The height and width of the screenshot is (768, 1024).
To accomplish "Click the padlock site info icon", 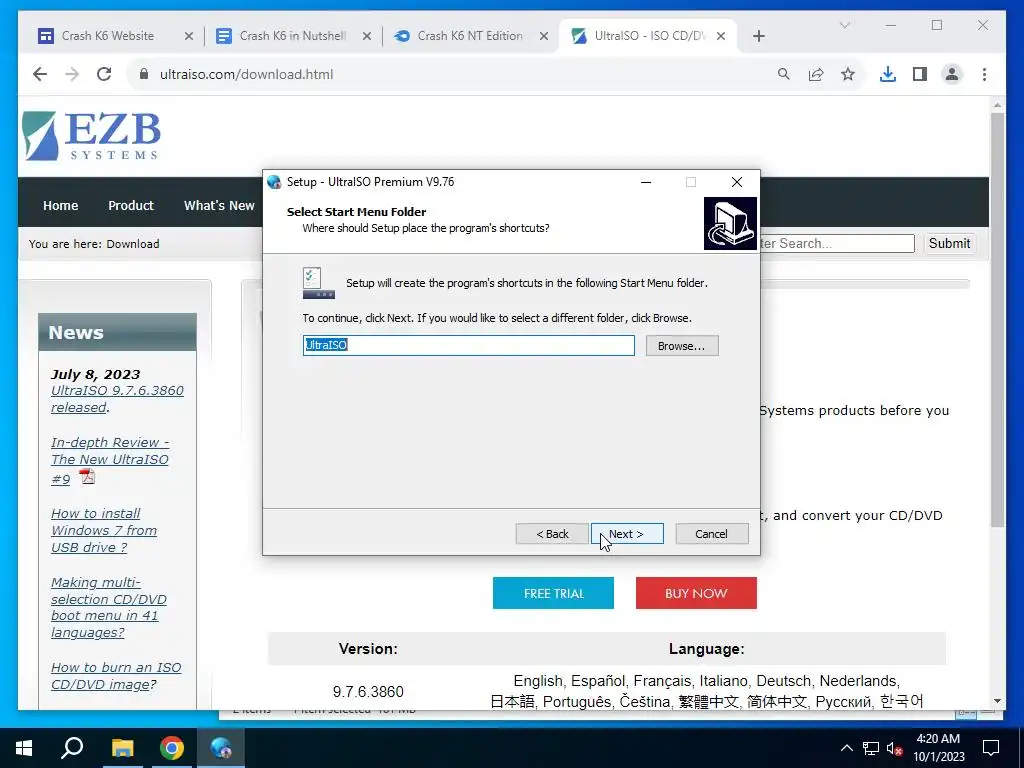I will click(144, 74).
